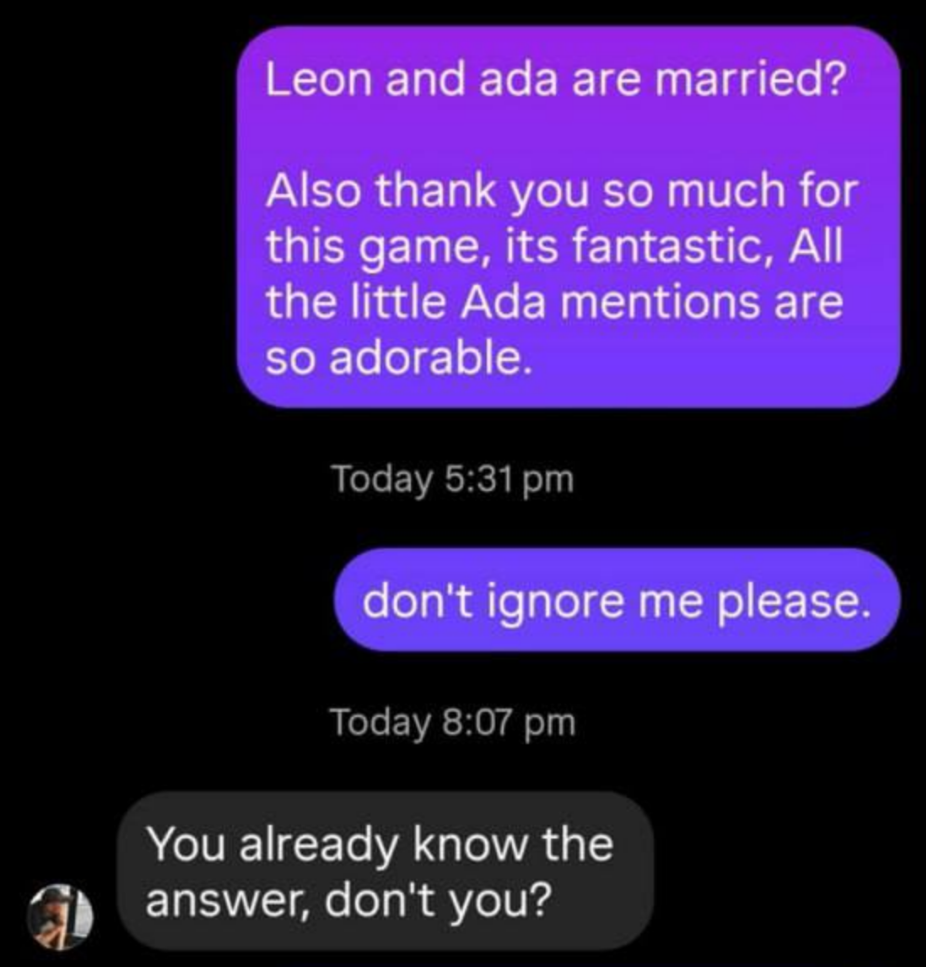Select the 'don't ignore me please.' message bubble
The width and height of the screenshot is (926, 967).
[x=617, y=600]
